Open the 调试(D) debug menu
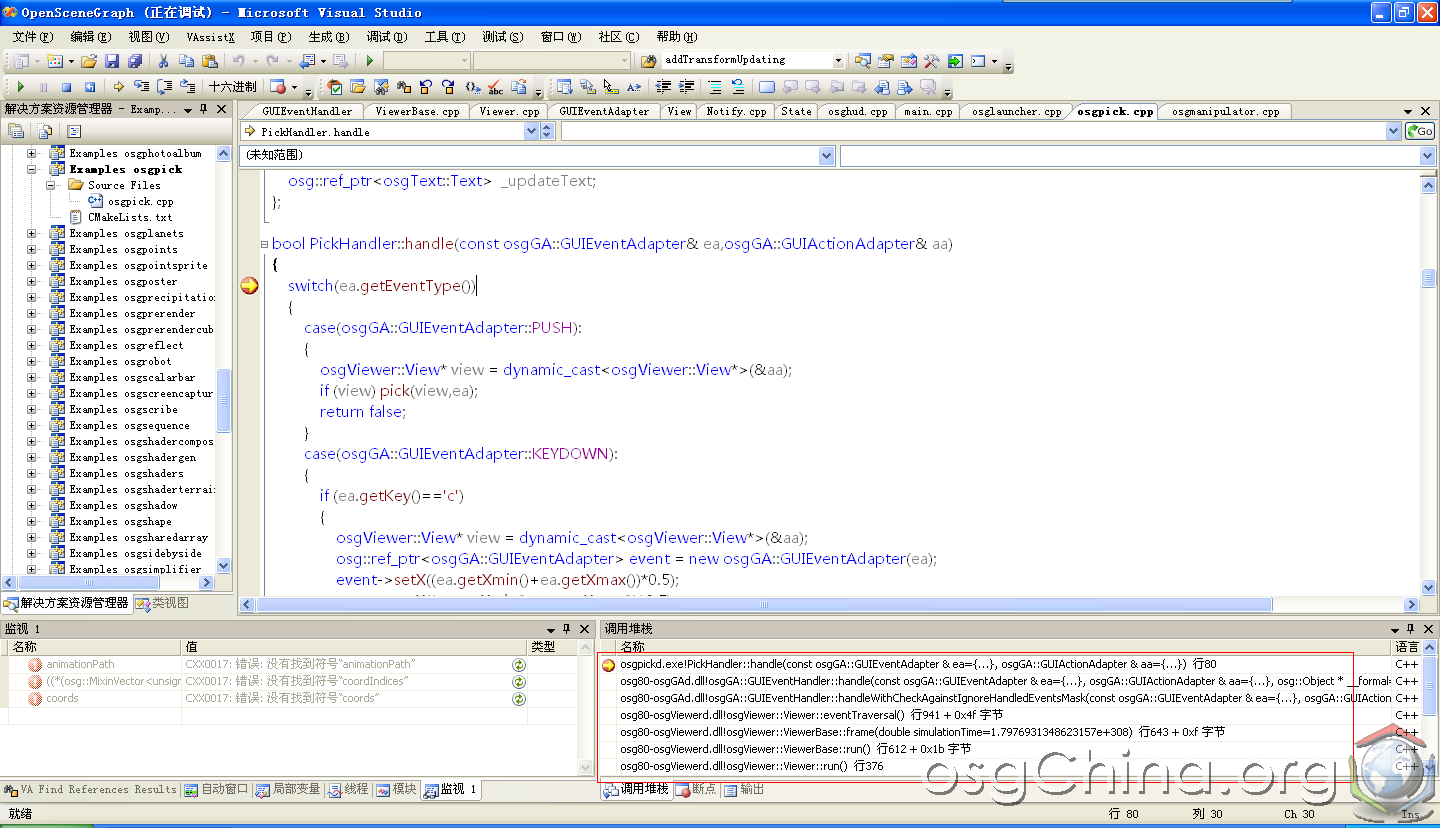Viewport: 1440px width, 828px height. 387,36
